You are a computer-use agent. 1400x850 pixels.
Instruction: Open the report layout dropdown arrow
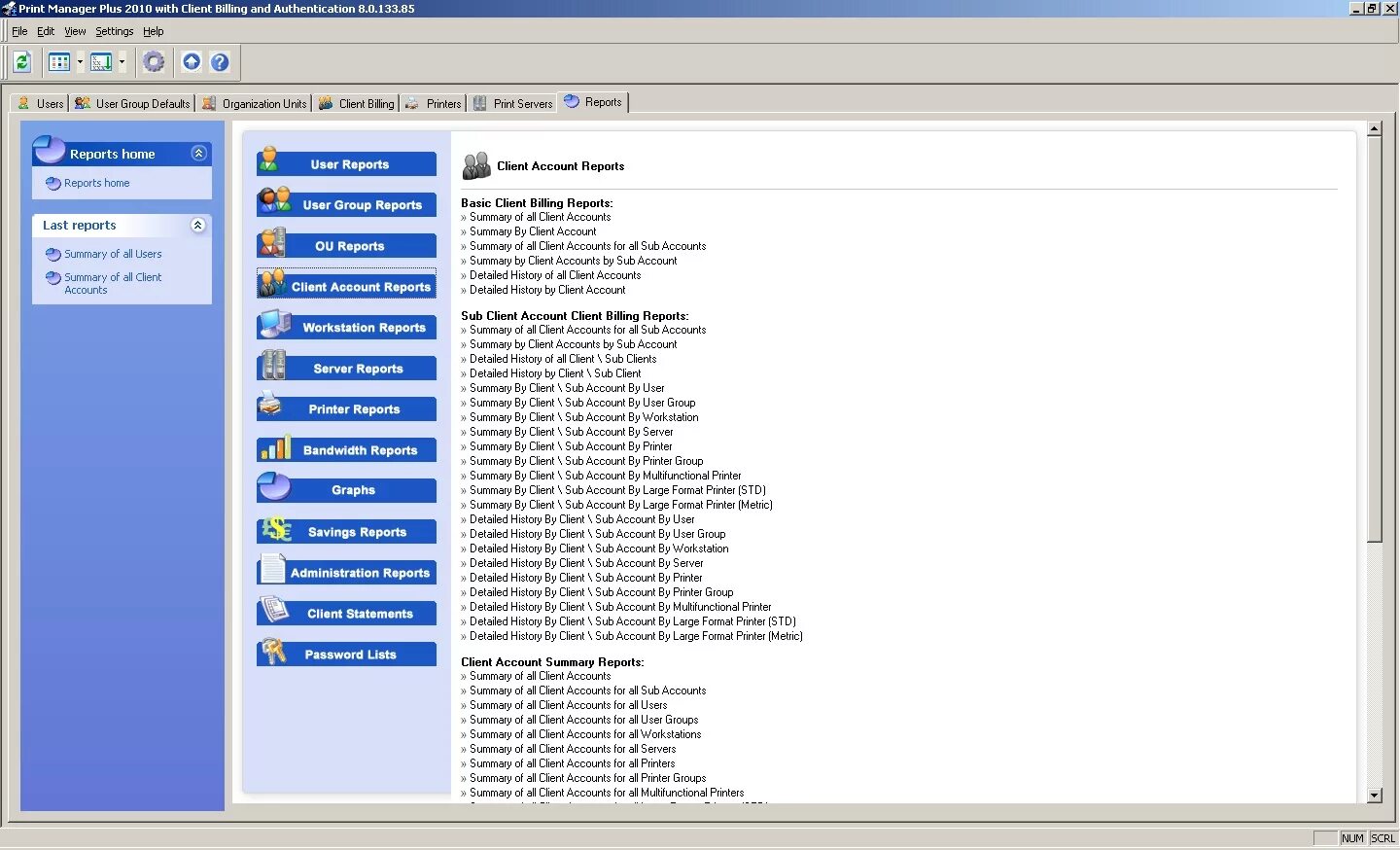[x=122, y=62]
